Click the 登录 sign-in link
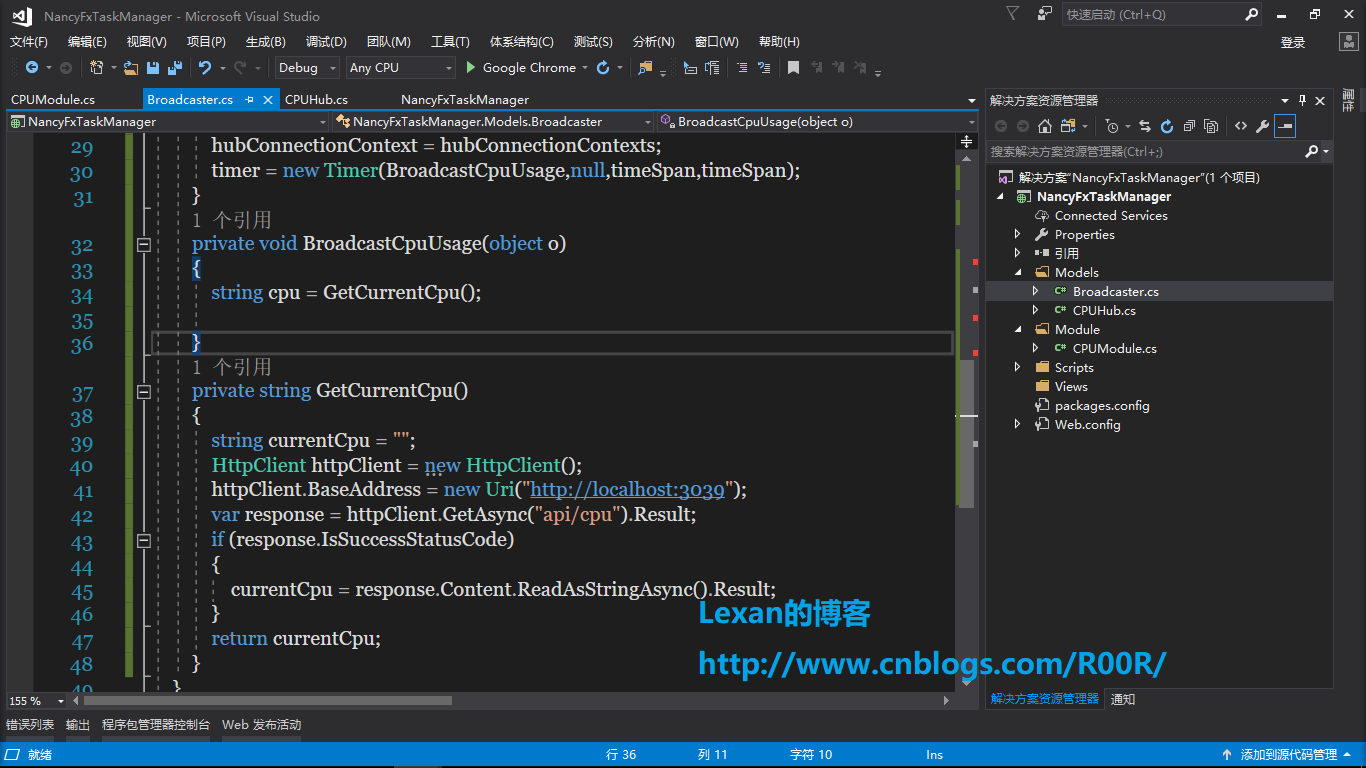This screenshot has height=768, width=1366. (x=1293, y=42)
